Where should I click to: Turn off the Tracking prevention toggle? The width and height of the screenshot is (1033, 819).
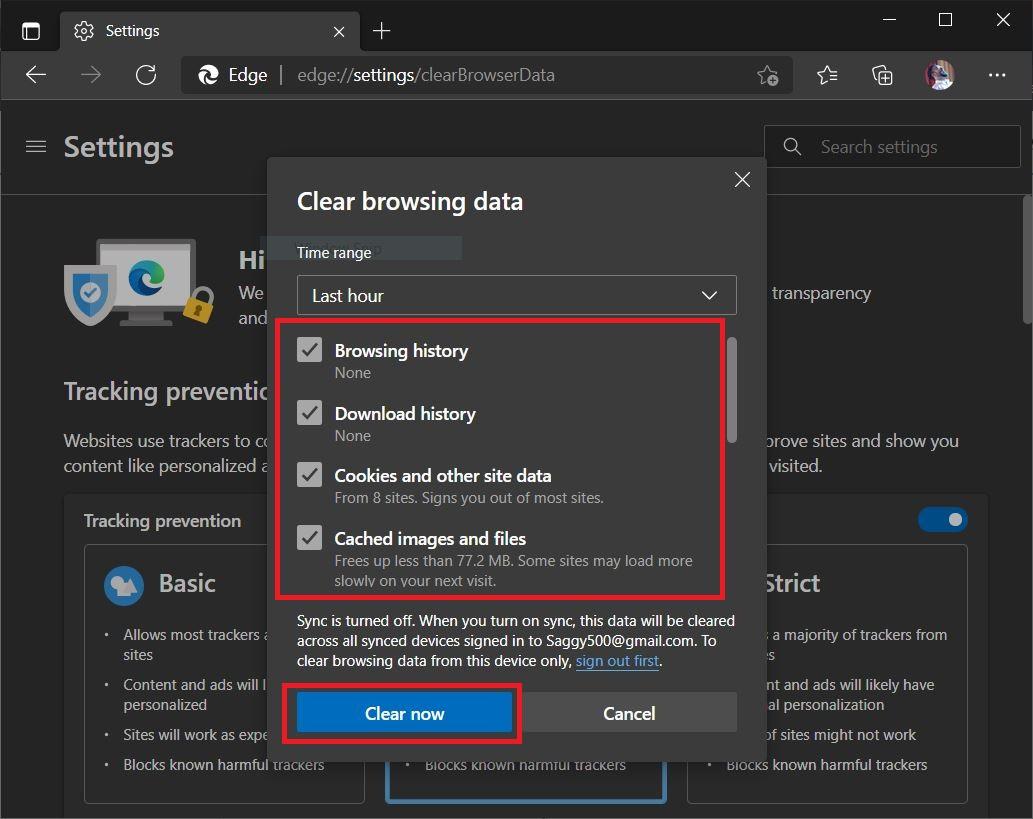pos(942,520)
